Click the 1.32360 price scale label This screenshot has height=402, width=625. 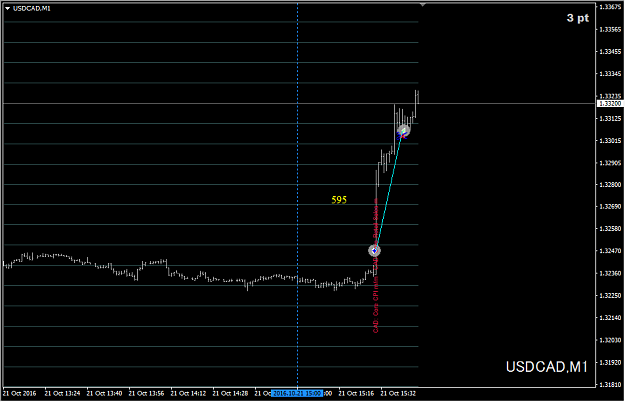coord(610,273)
